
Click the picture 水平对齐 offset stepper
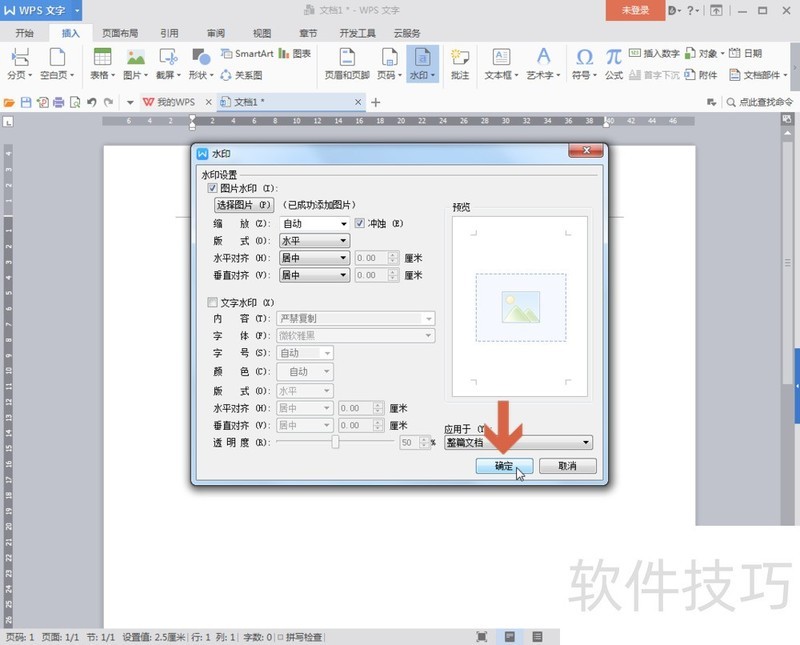393,258
